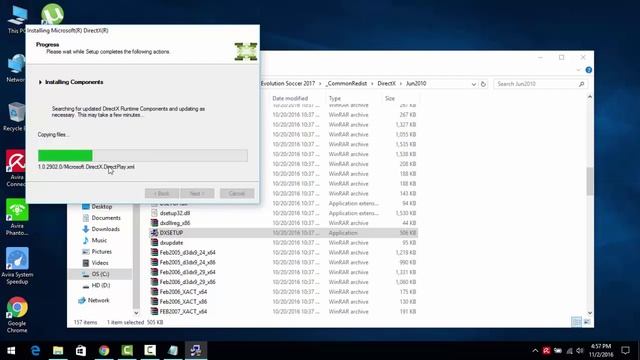
Task: Select _CommonRedist in the address path
Action: point(346,83)
